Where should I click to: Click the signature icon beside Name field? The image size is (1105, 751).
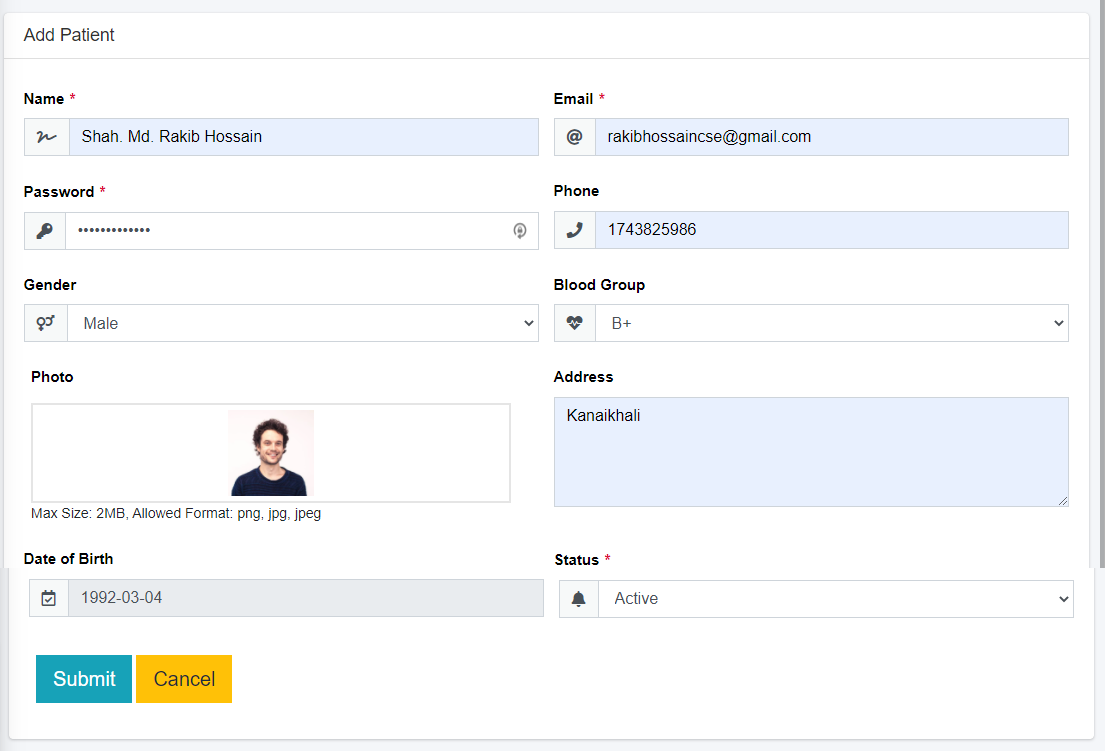click(x=46, y=137)
